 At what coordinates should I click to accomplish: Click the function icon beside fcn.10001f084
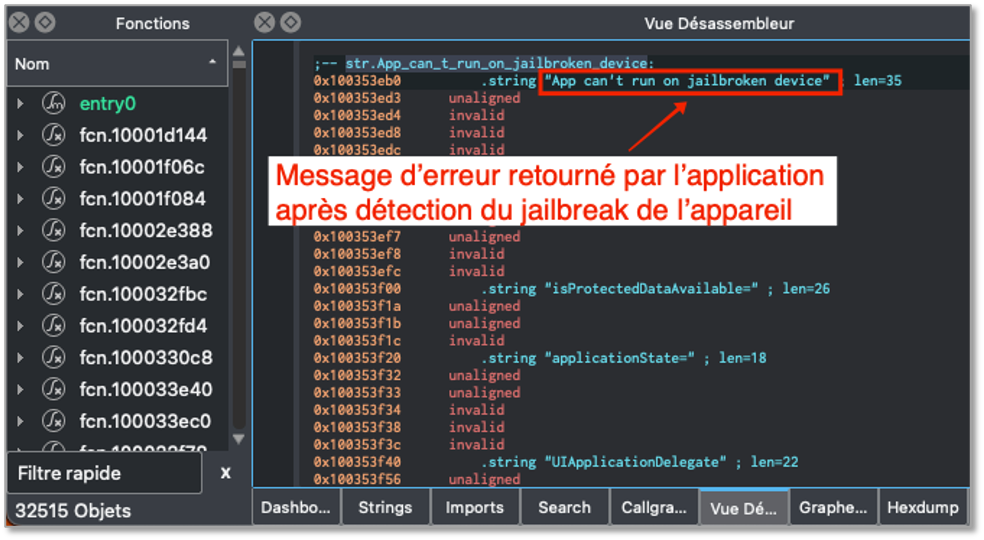[x=54, y=198]
